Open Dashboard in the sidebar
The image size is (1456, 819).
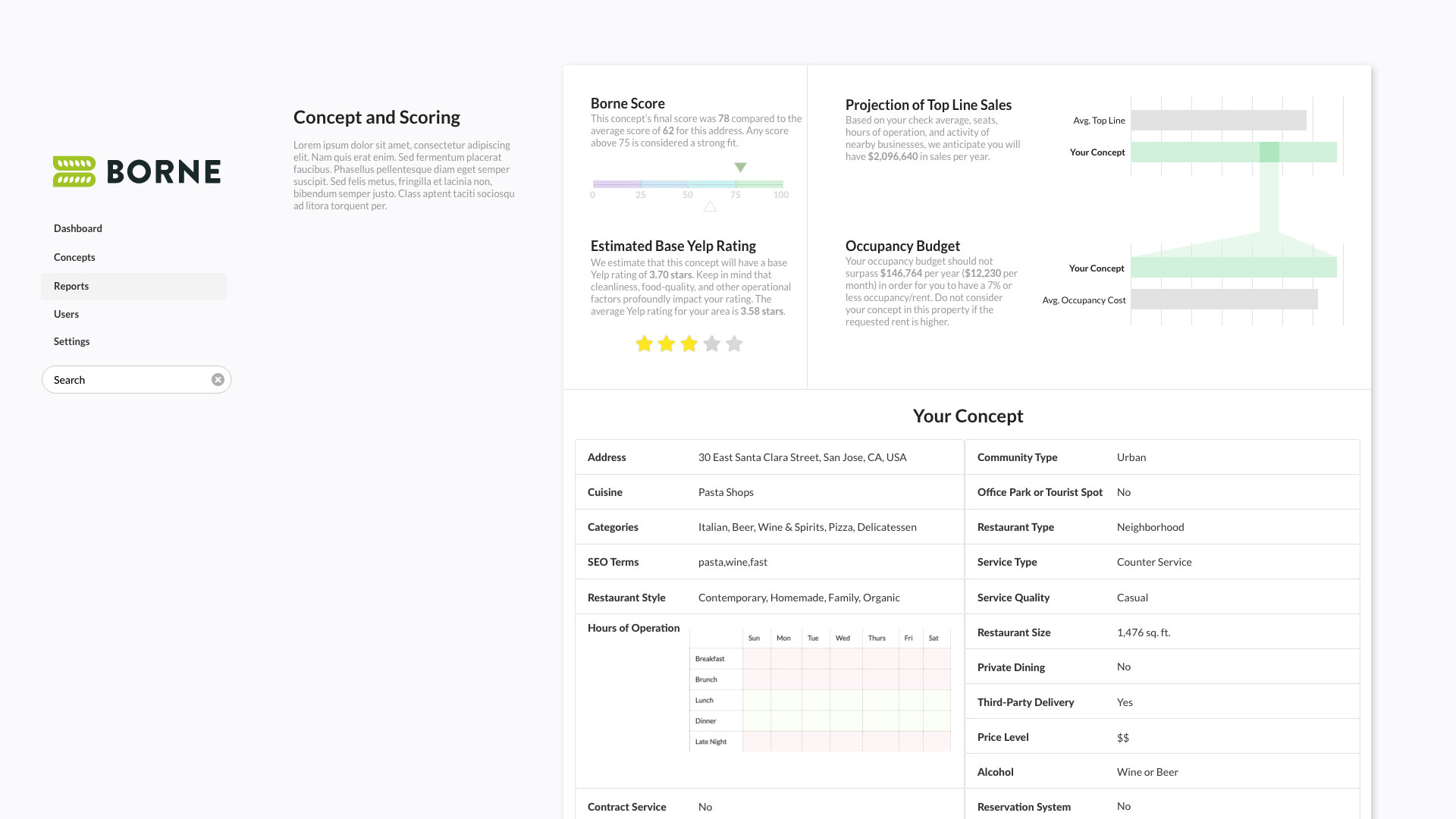(78, 228)
